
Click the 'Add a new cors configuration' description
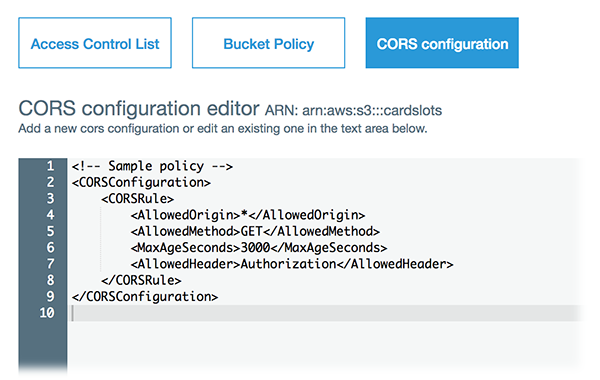click(x=223, y=129)
